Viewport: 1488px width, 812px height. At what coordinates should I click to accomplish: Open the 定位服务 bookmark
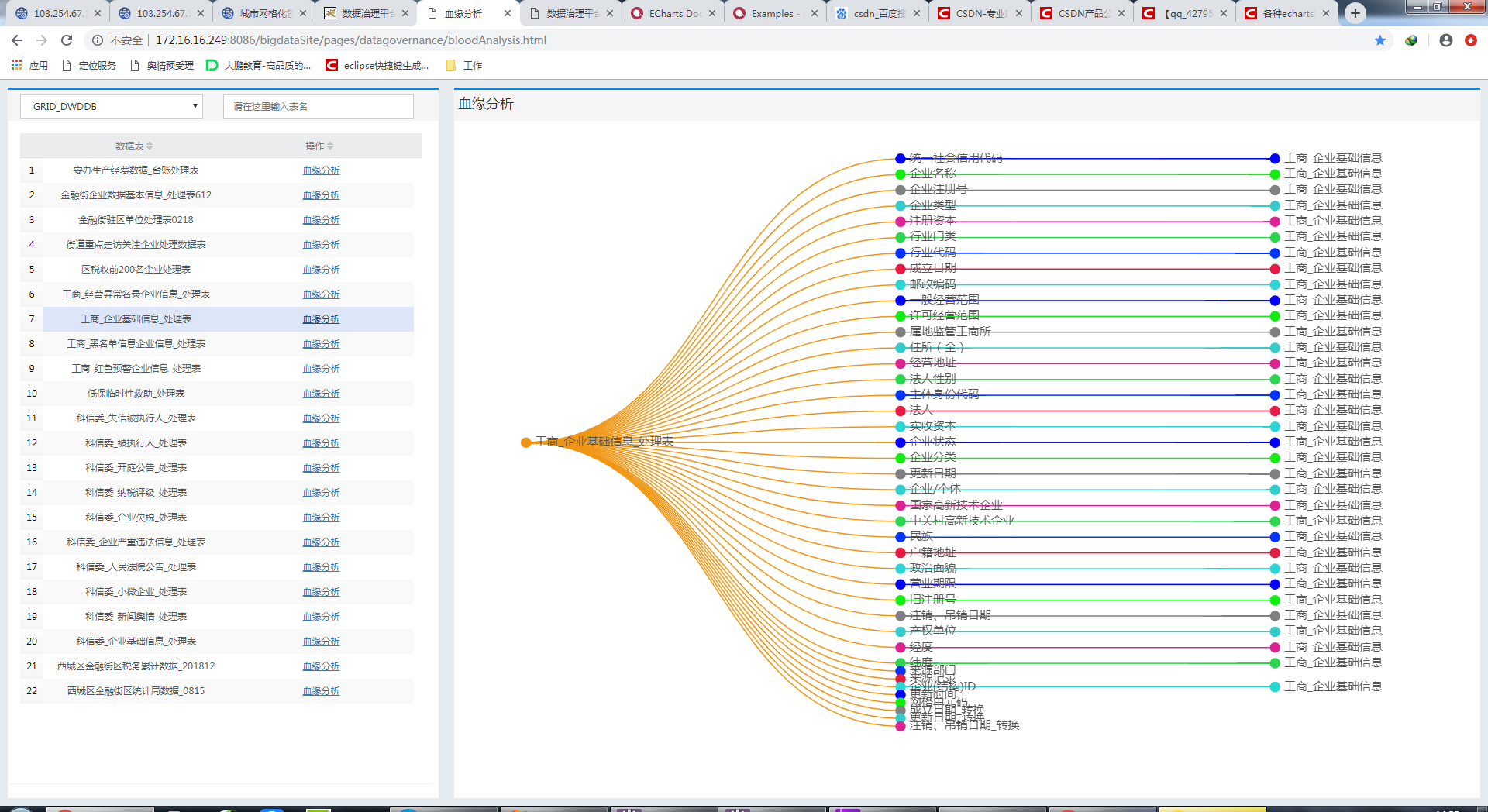(88, 66)
